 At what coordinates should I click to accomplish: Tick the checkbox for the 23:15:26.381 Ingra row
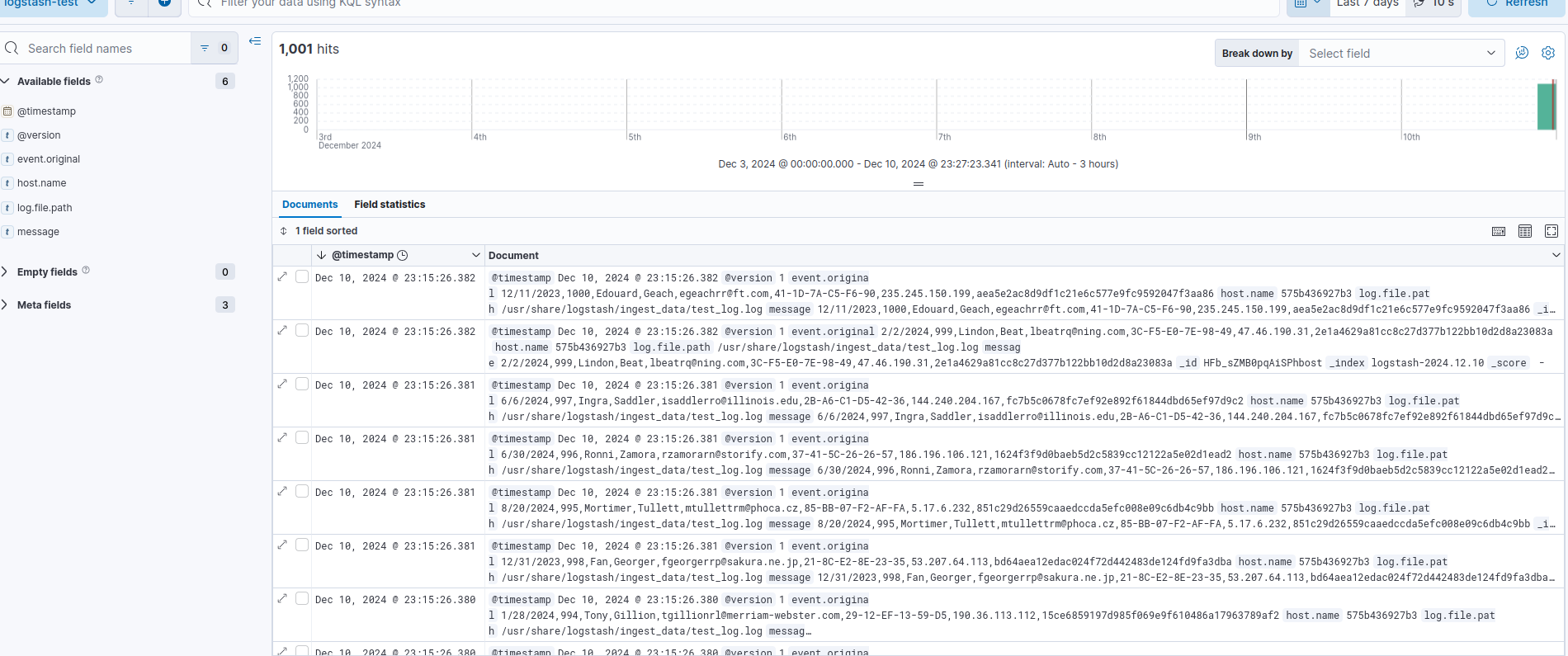[x=302, y=385]
